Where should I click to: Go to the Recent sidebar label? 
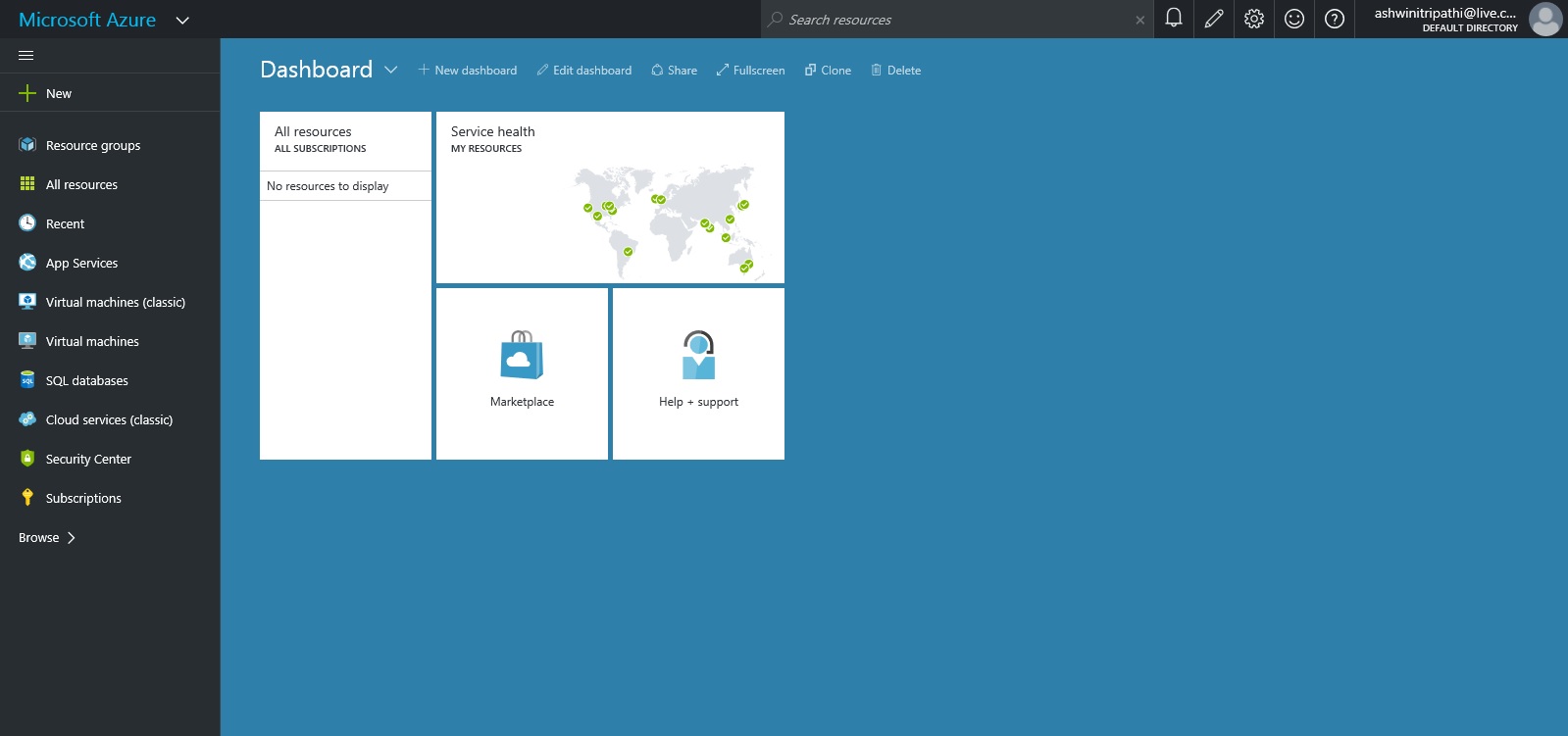[65, 223]
